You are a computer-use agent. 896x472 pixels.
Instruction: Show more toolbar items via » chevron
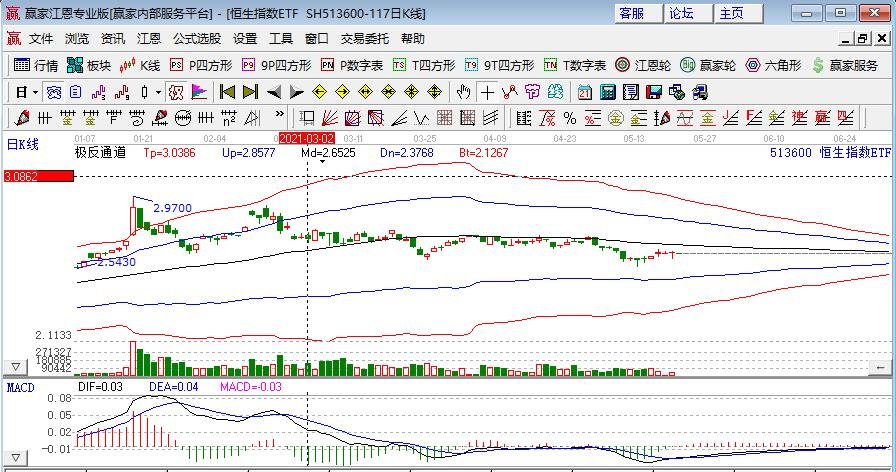click(x=279, y=115)
